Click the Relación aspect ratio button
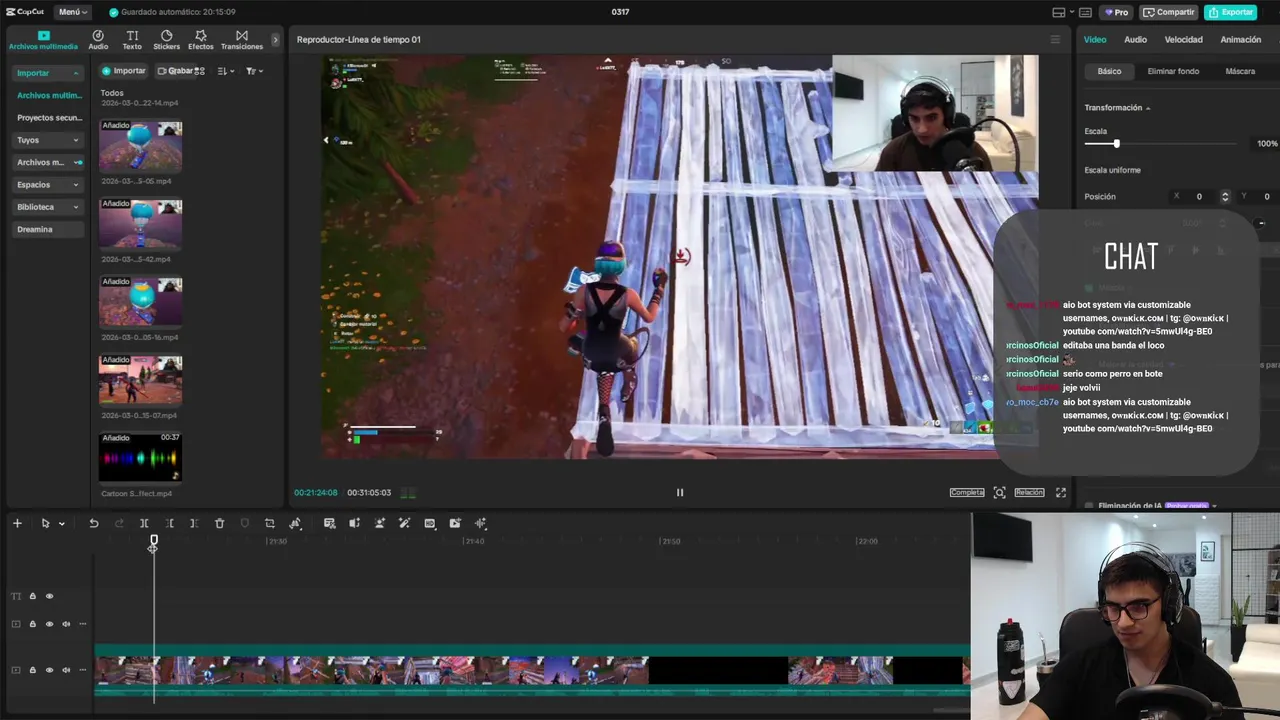Image resolution: width=1280 pixels, height=720 pixels. [1029, 492]
